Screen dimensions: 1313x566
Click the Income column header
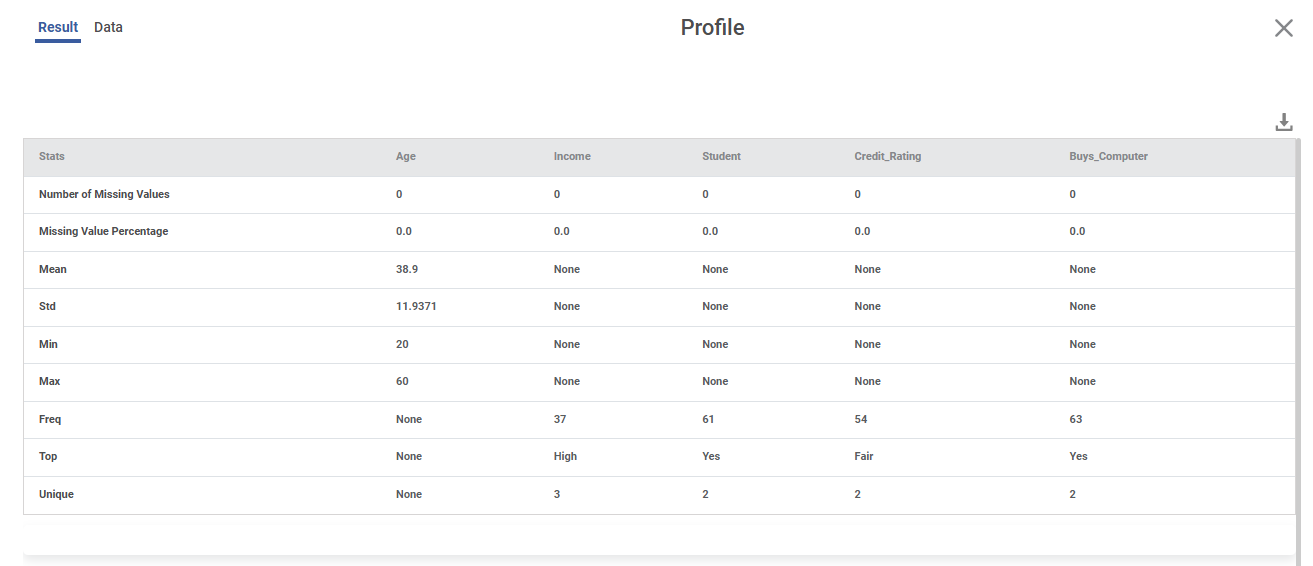(572, 157)
